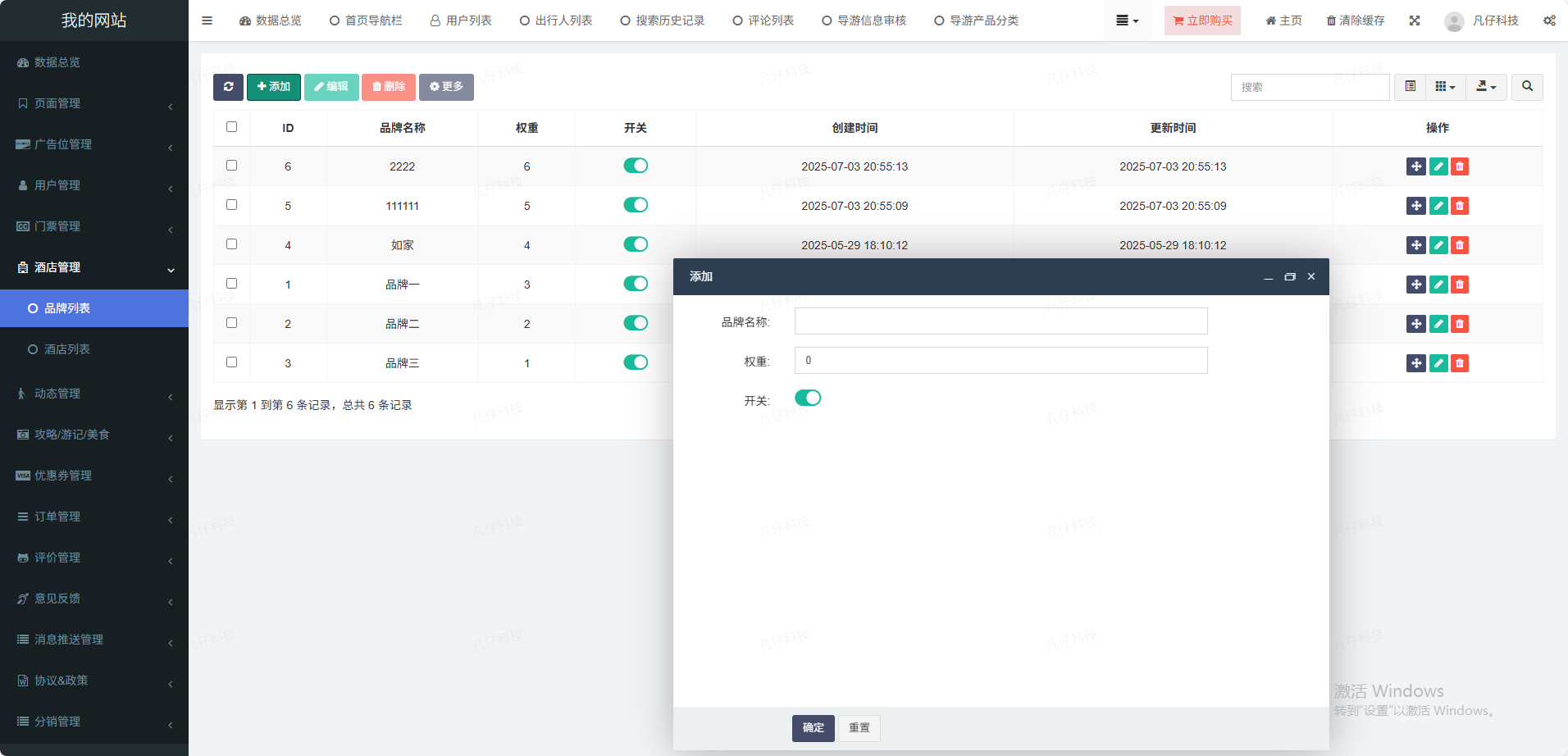Click the search magnifier icon button

coord(1527,87)
